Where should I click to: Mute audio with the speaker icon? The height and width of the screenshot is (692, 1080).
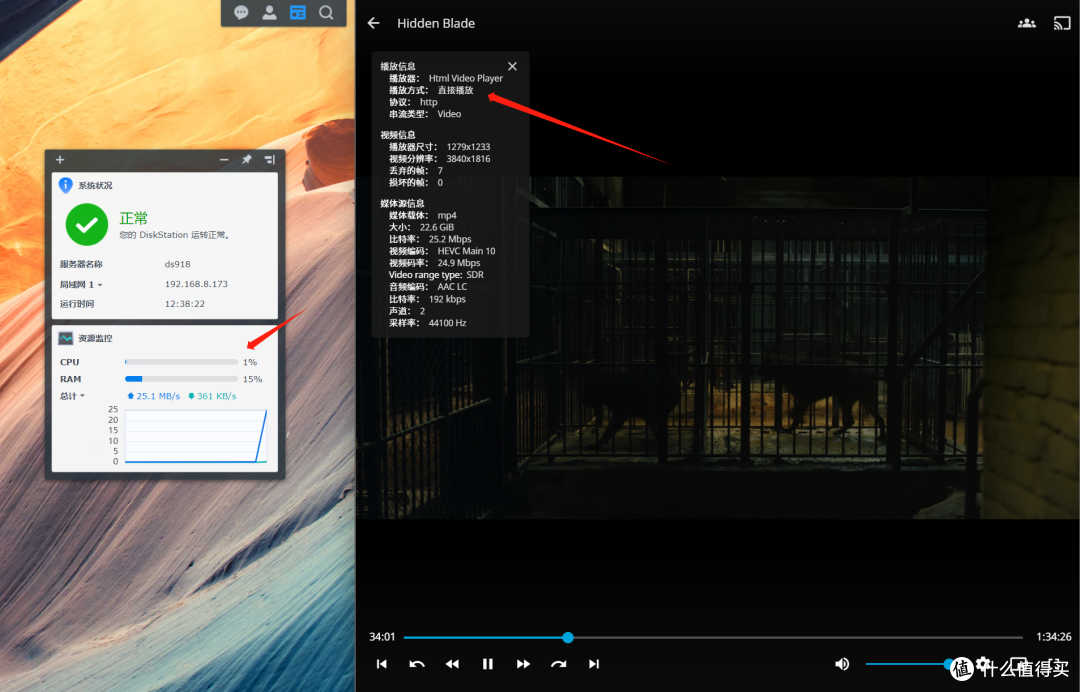pos(842,664)
